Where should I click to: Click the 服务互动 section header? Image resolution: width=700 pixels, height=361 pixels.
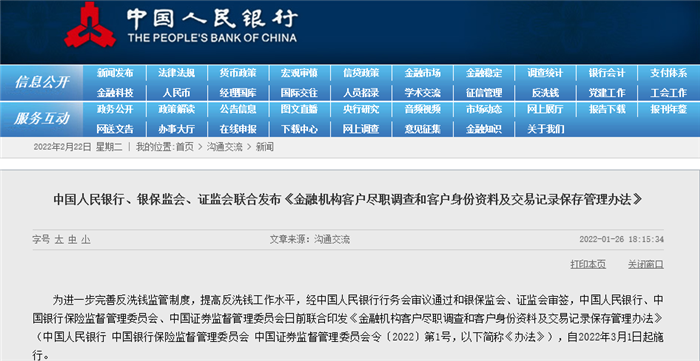pos(42,119)
